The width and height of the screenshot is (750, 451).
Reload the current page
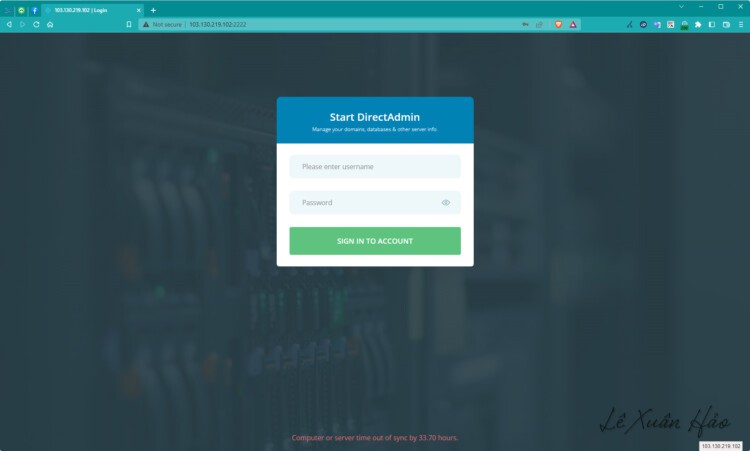pyautogui.click(x=36, y=24)
